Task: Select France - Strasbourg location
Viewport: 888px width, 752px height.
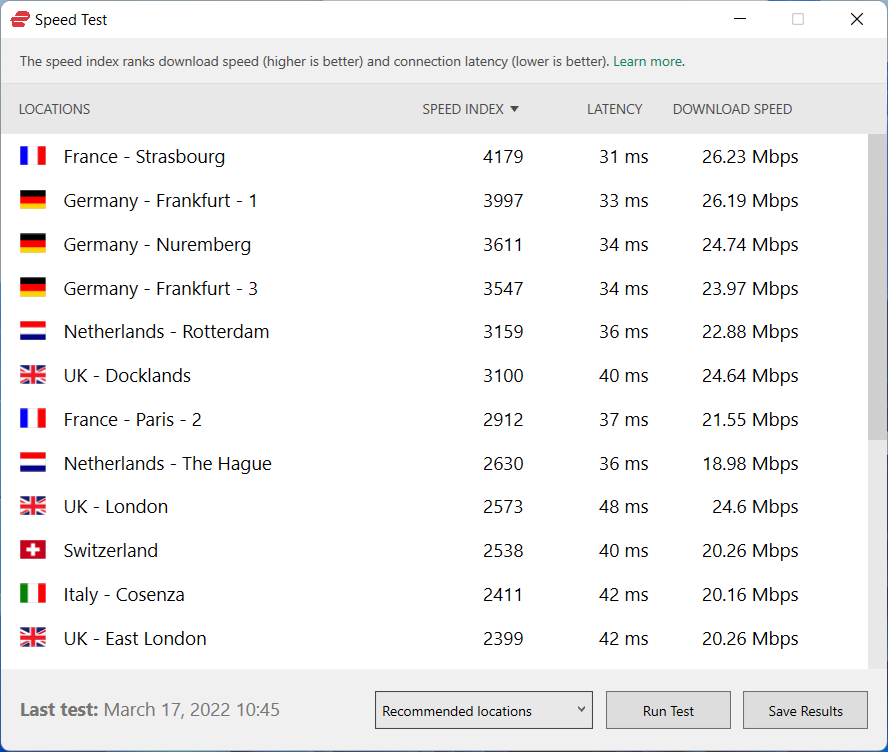Action: [144, 156]
